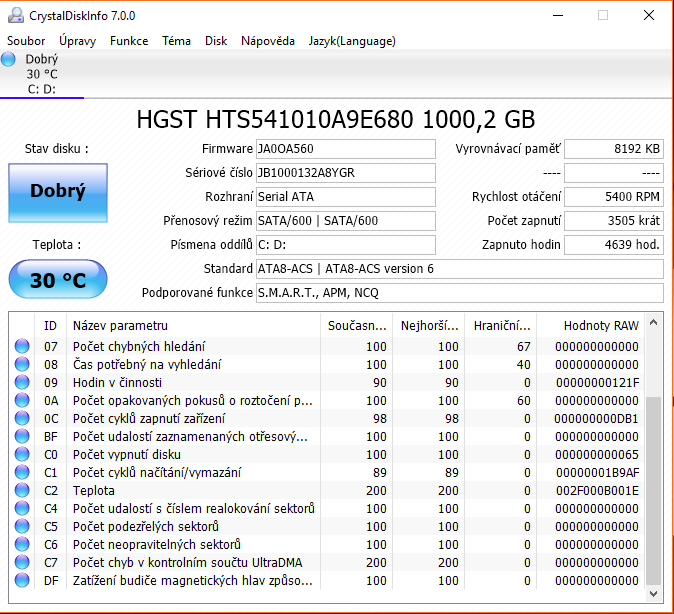This screenshot has height=614, width=674.
Task: Open the Soubor menu
Action: [x=26, y=41]
